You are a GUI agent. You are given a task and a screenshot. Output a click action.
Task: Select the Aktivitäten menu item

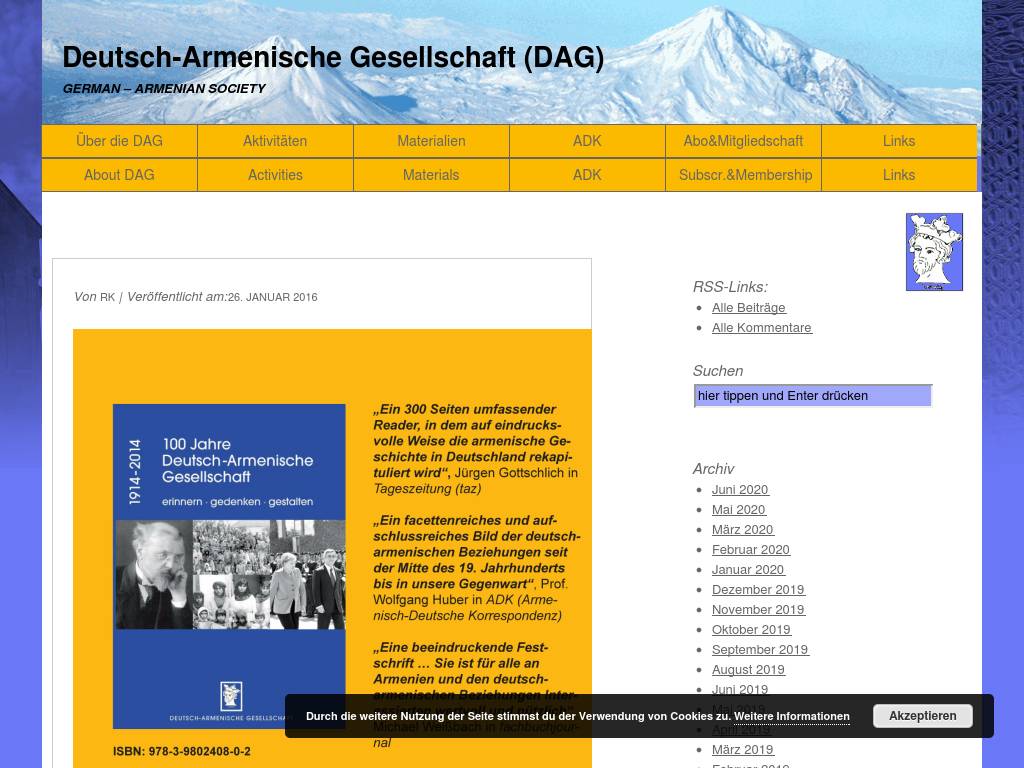click(275, 141)
